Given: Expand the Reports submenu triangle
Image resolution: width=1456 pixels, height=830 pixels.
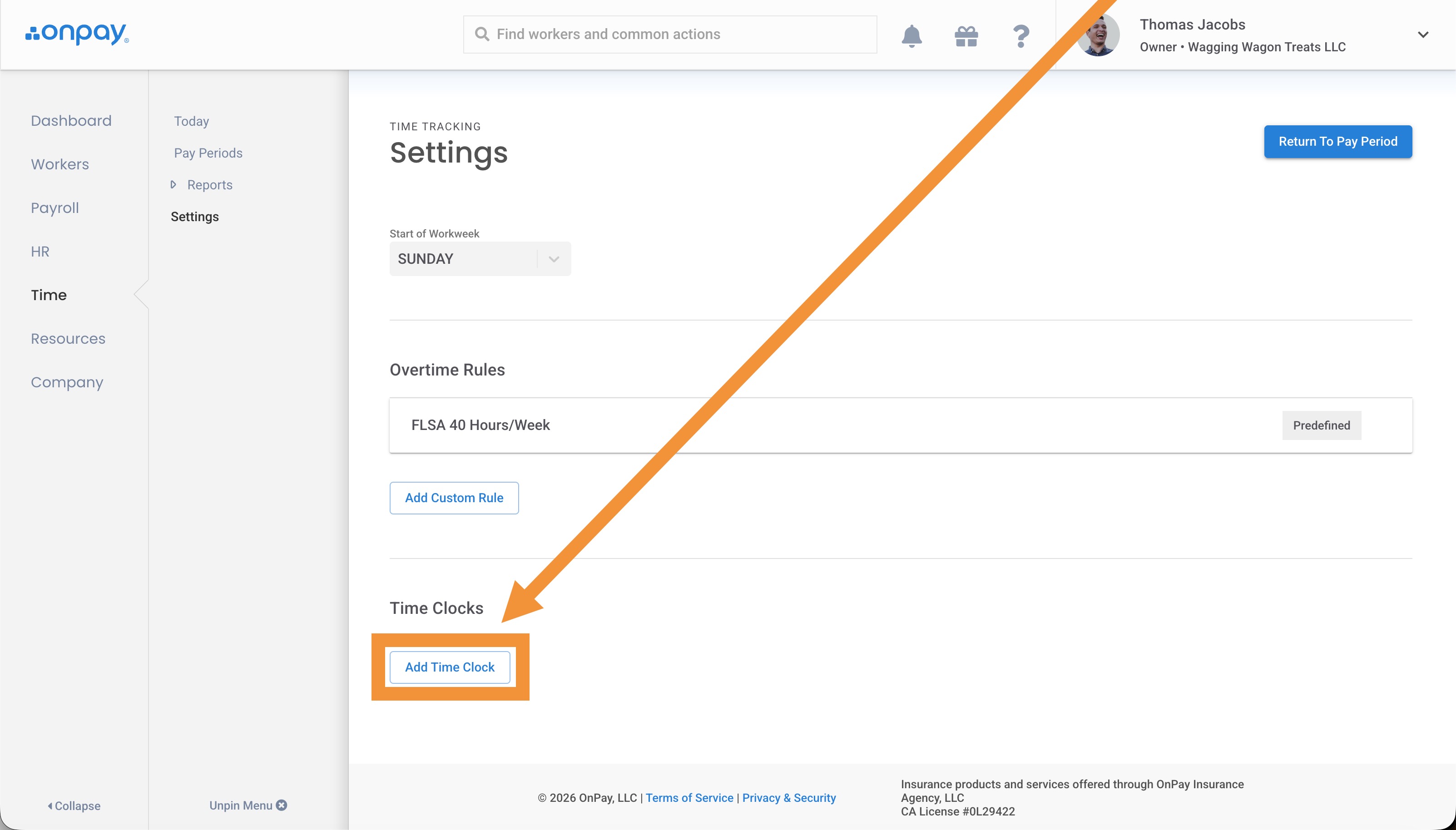Looking at the screenshot, I should pyautogui.click(x=173, y=185).
